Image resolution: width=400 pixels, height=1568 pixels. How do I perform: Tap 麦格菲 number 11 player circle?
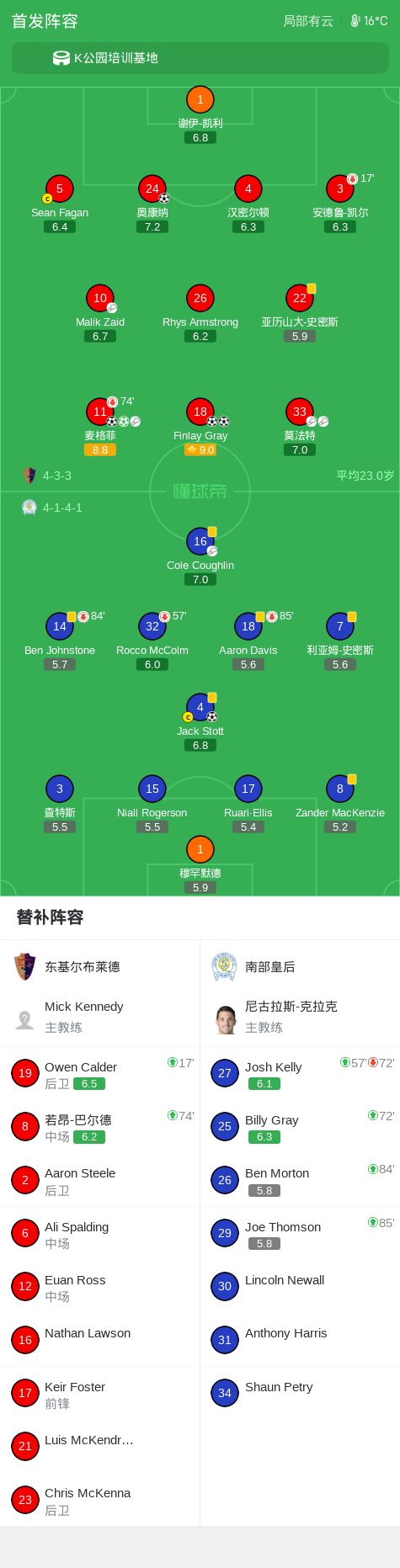(100, 412)
